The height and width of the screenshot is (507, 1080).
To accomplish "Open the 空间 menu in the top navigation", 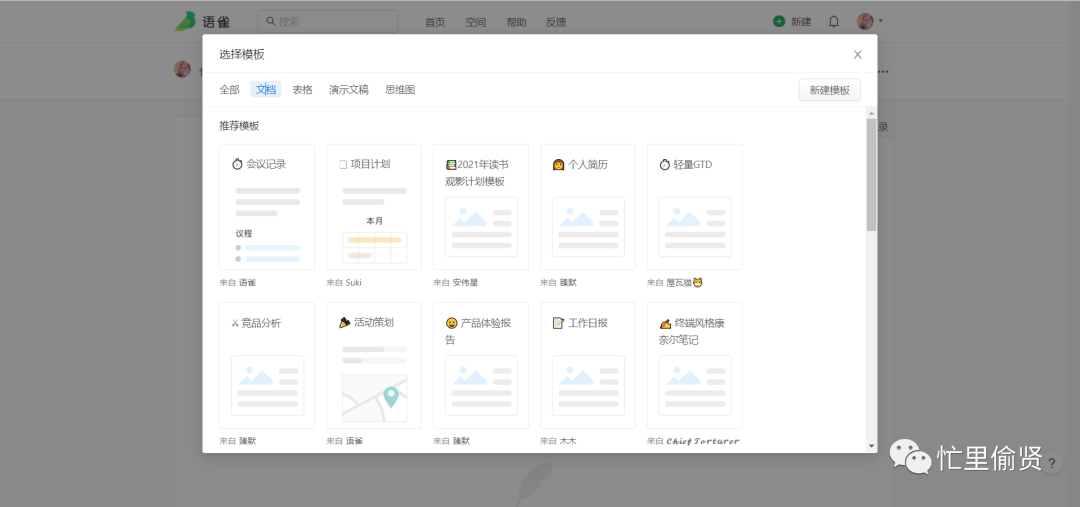I will (475, 22).
